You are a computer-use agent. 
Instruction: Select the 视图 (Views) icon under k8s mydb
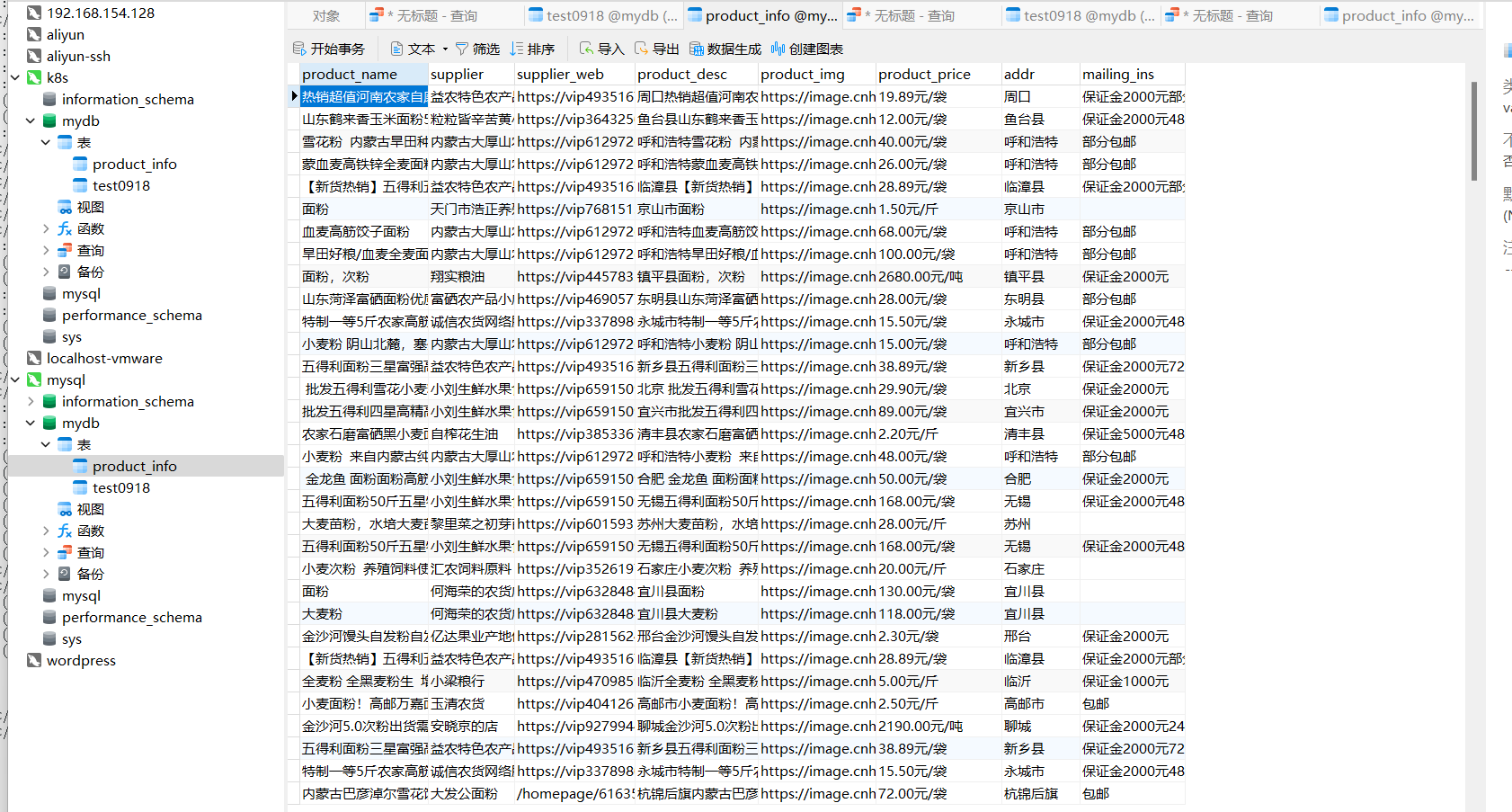click(65, 207)
